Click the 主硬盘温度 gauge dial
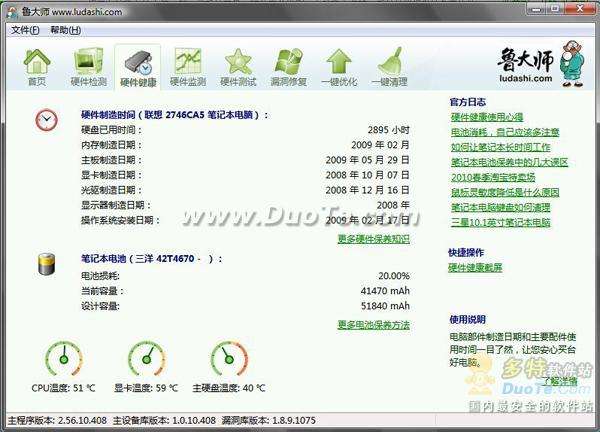Viewport: 600px width, 432px height. (229, 359)
